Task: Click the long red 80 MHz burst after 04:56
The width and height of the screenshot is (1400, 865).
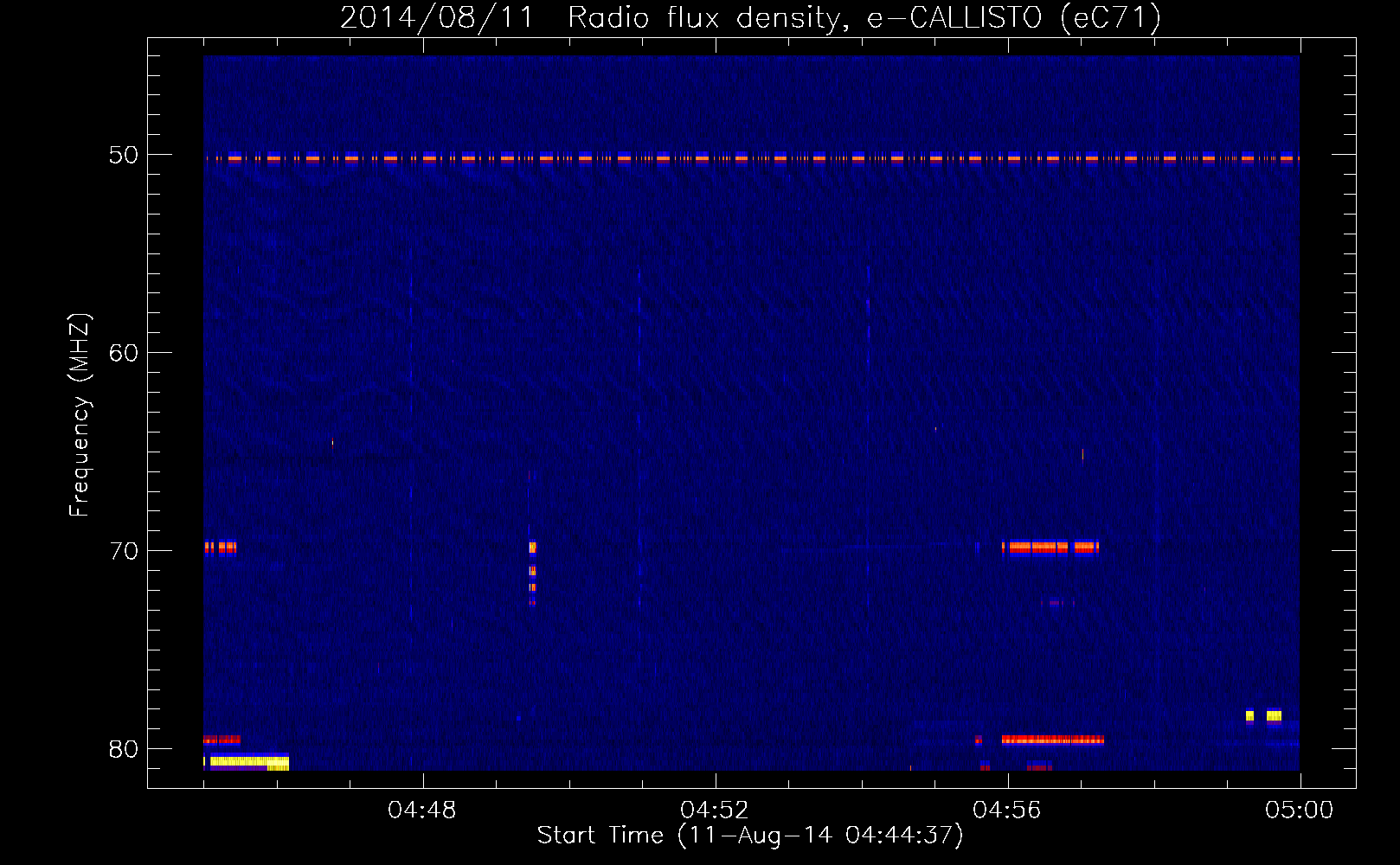Action: point(1053,740)
